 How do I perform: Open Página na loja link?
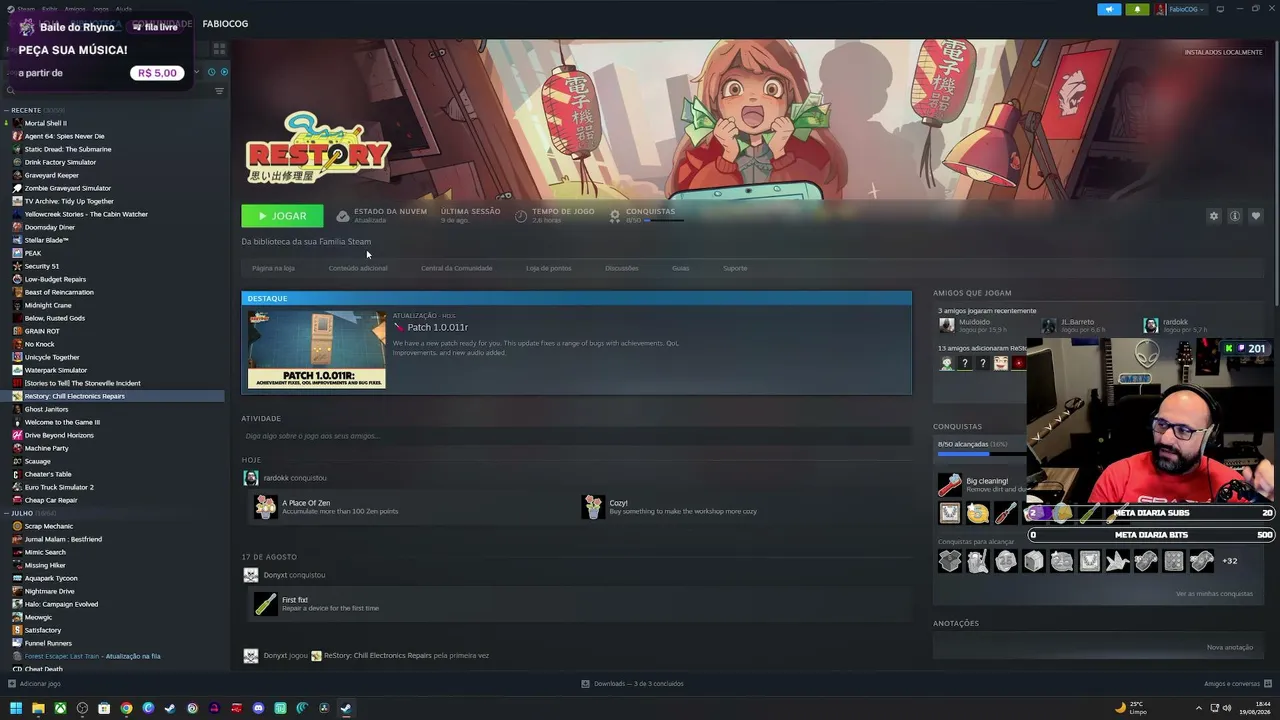click(273, 268)
